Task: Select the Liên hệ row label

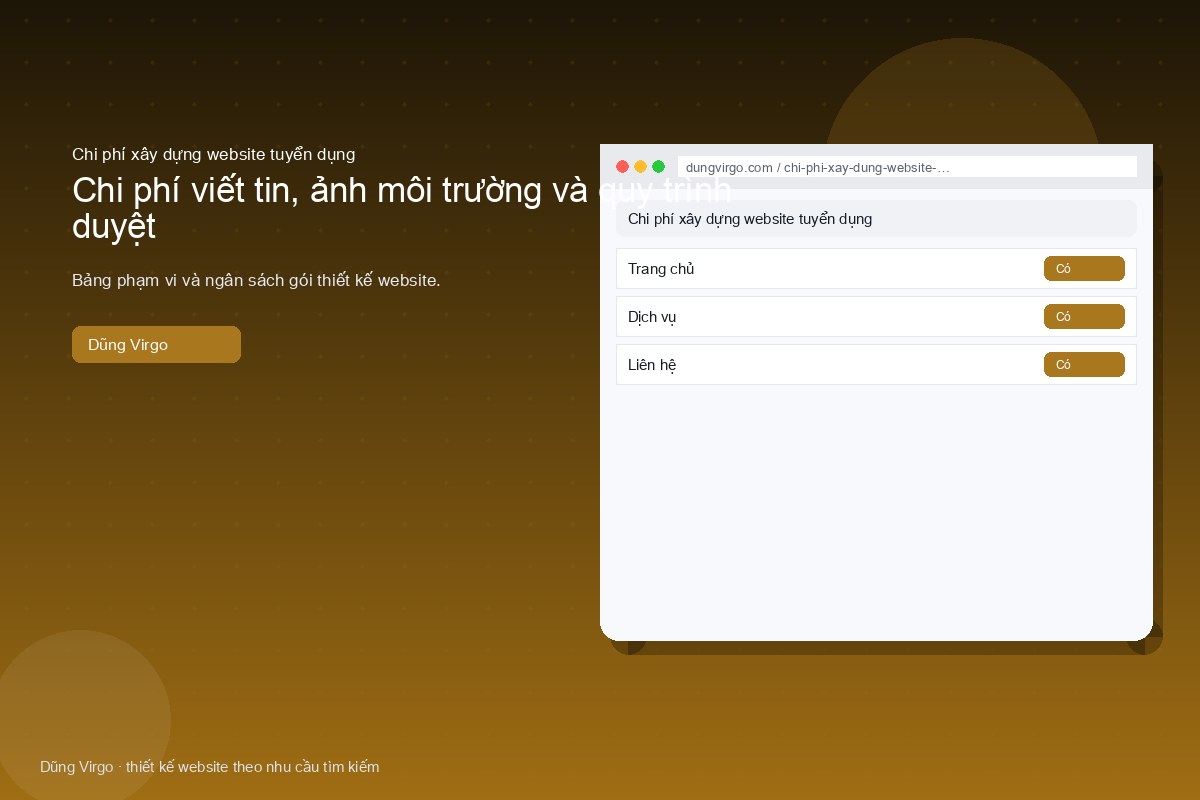Action: coord(652,365)
